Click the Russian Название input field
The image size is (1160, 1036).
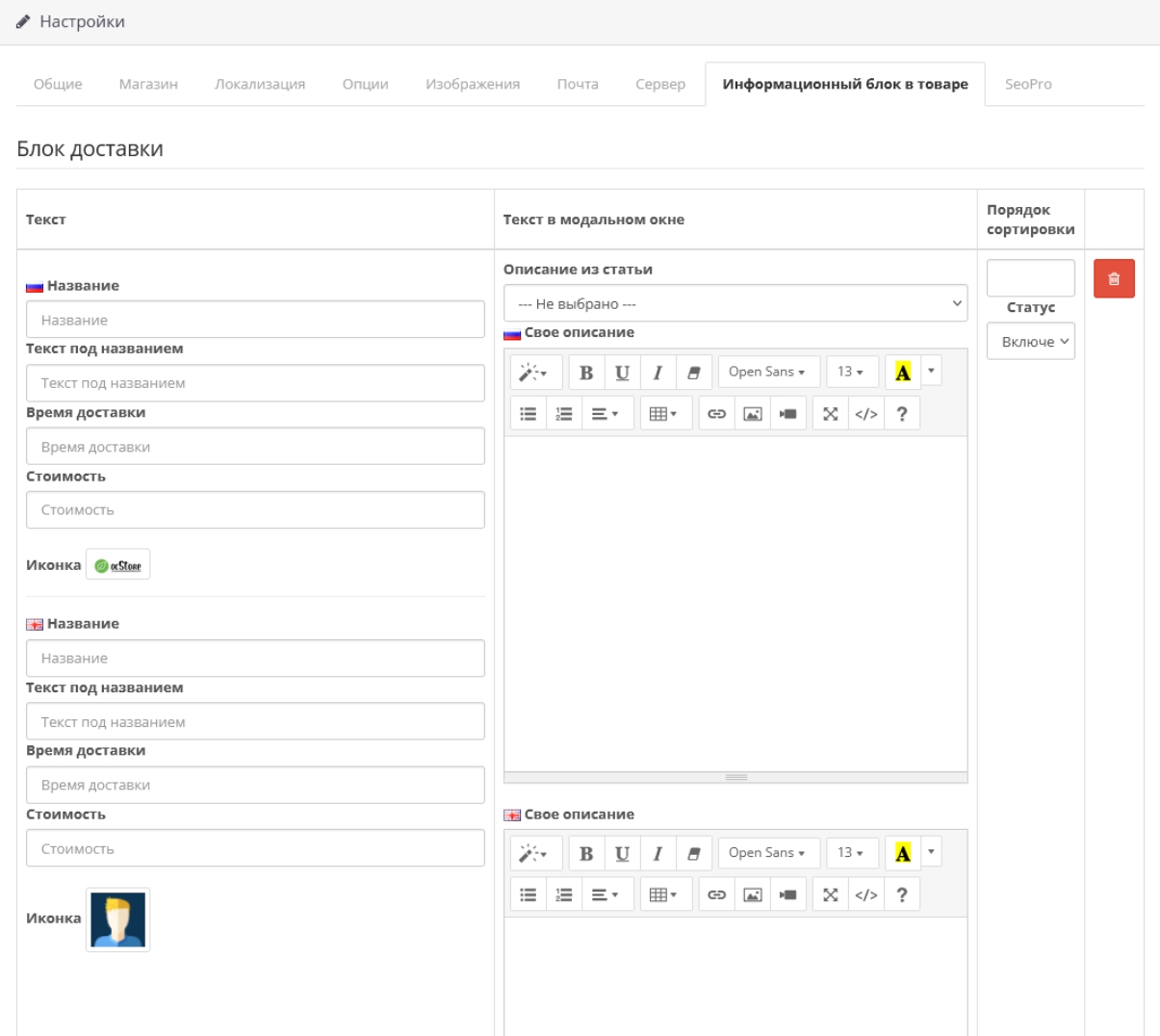pyautogui.click(x=255, y=320)
